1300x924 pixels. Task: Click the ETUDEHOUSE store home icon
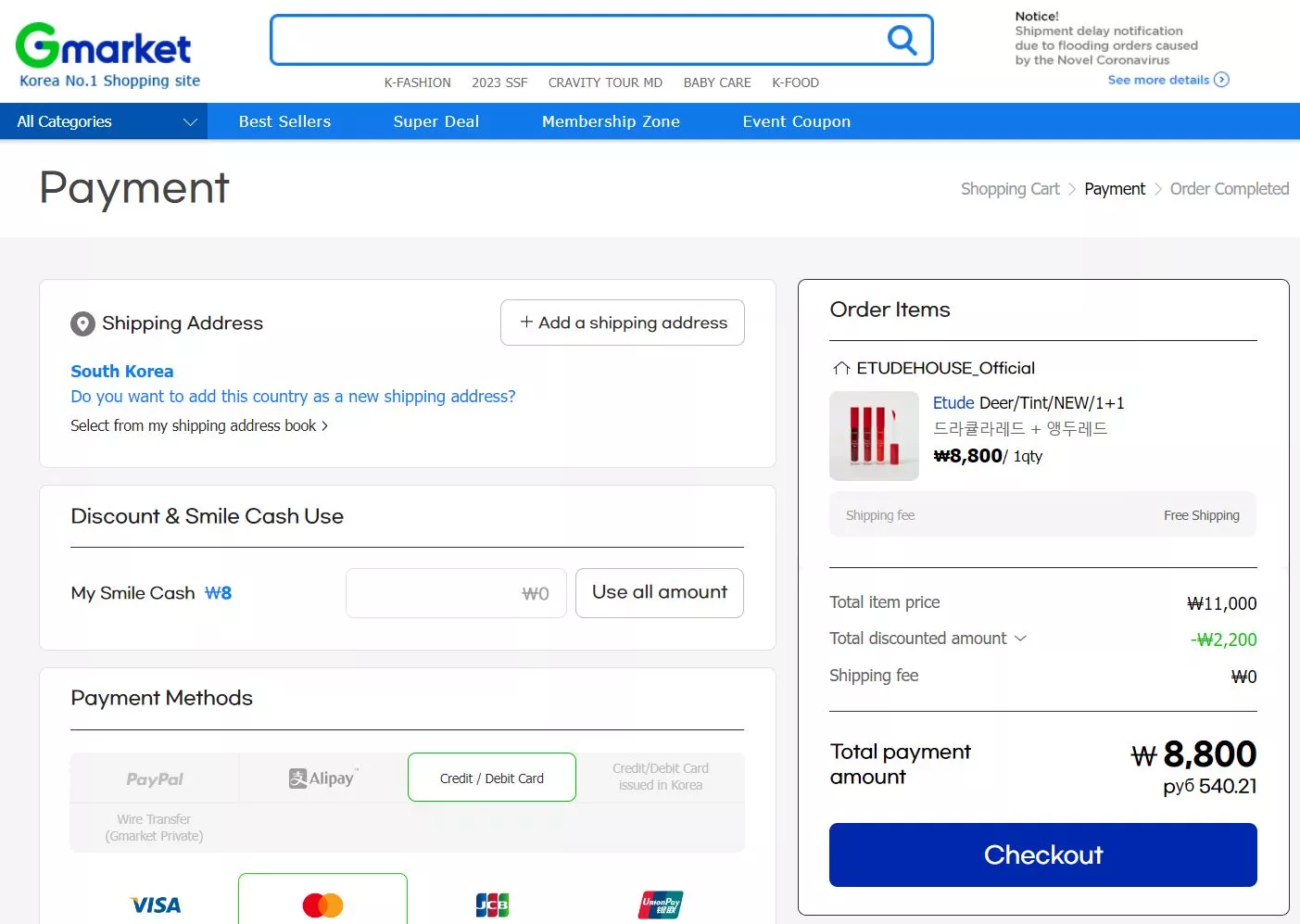[841, 368]
